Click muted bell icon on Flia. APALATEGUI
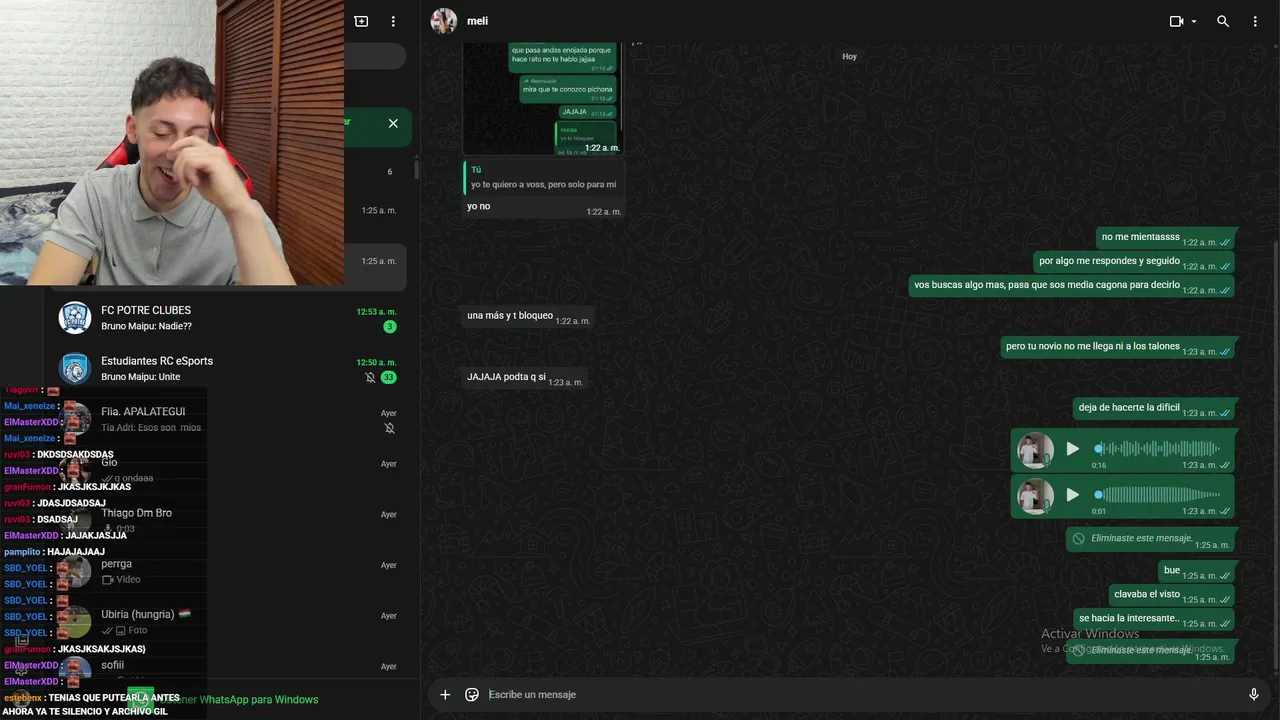 (x=390, y=428)
